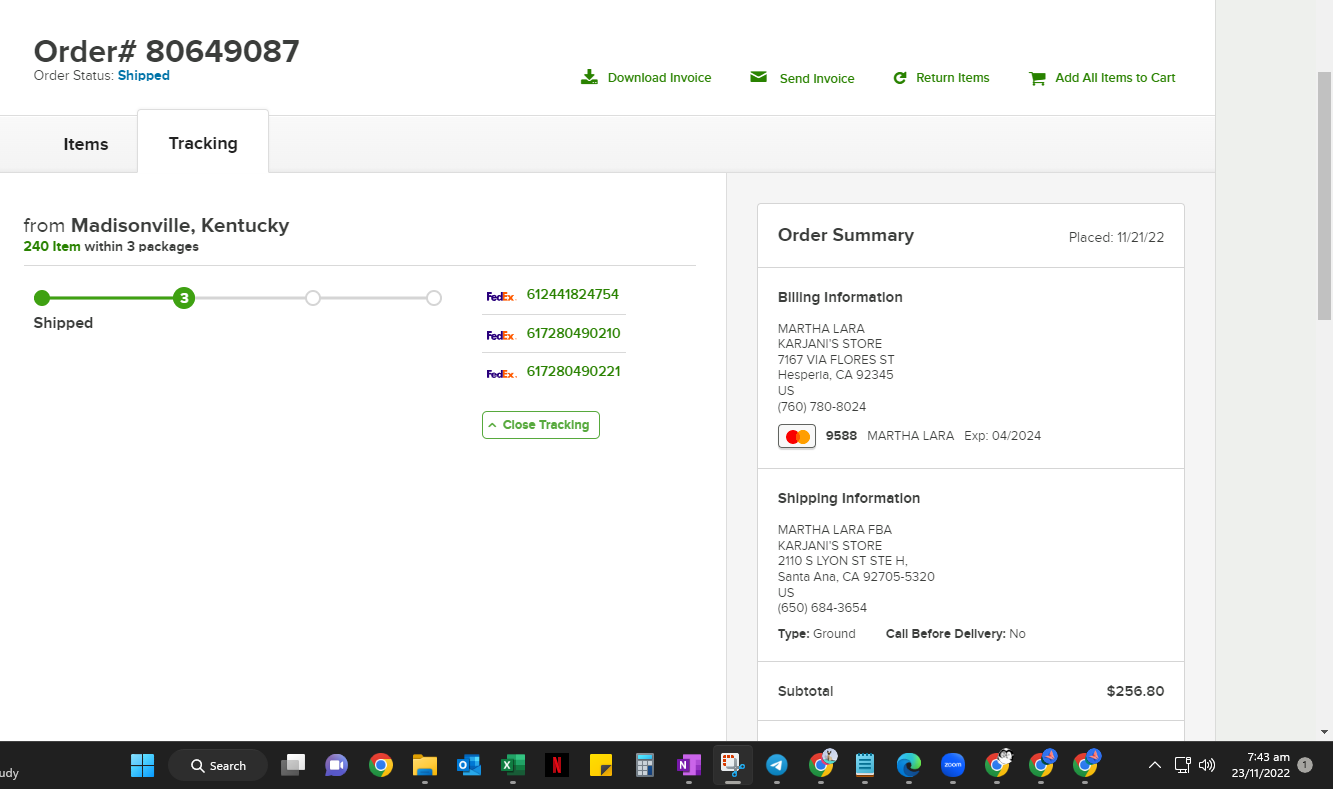Screen dimensions: 1333x789
Task: Expand the system tray hidden icons chevron
Action: pos(1155,765)
